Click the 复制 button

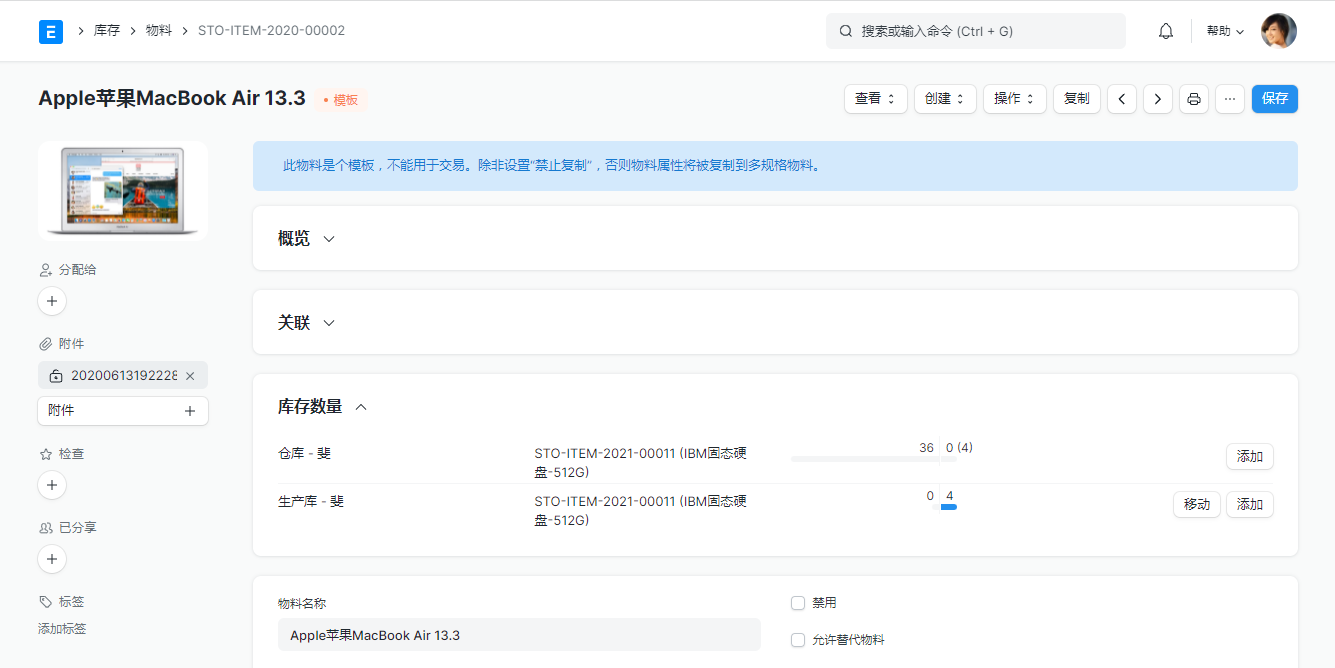click(1077, 99)
